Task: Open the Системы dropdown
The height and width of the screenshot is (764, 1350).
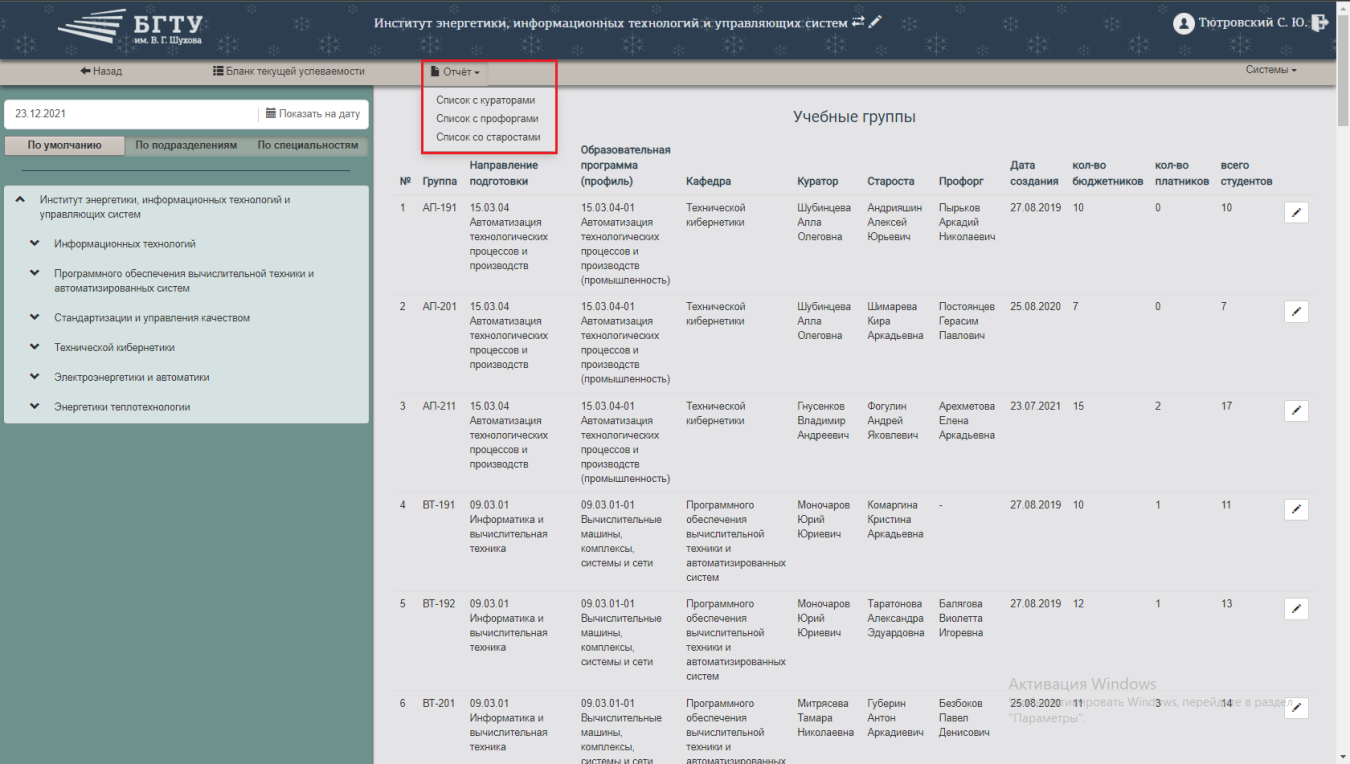Action: click(1271, 71)
